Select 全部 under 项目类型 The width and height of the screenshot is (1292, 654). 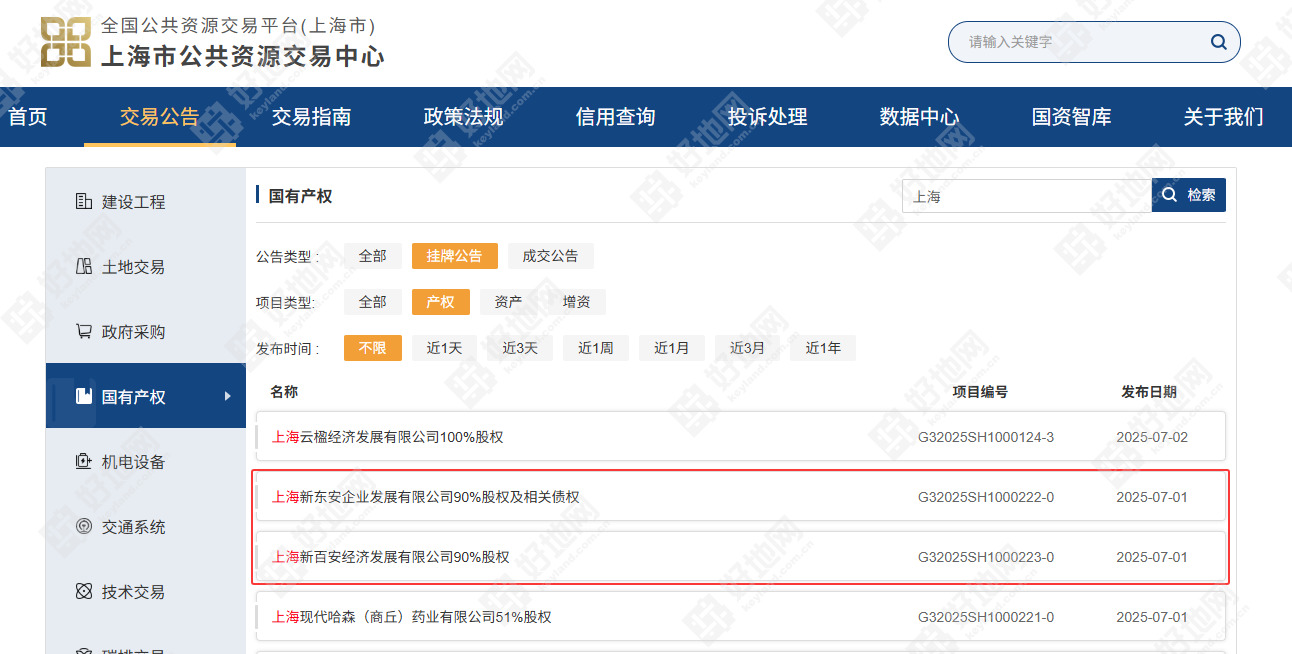point(373,302)
